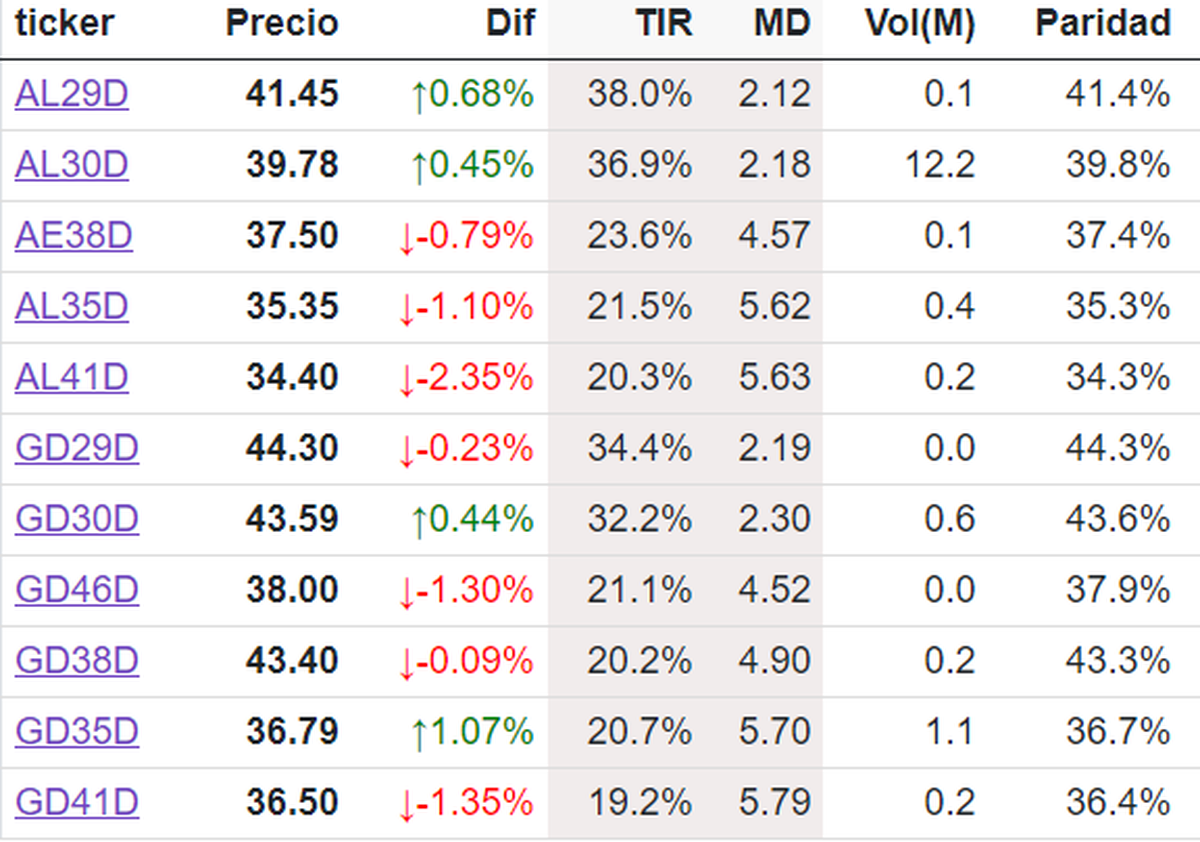Click the ticker column header
This screenshot has width=1200, height=842.
click(65, 24)
